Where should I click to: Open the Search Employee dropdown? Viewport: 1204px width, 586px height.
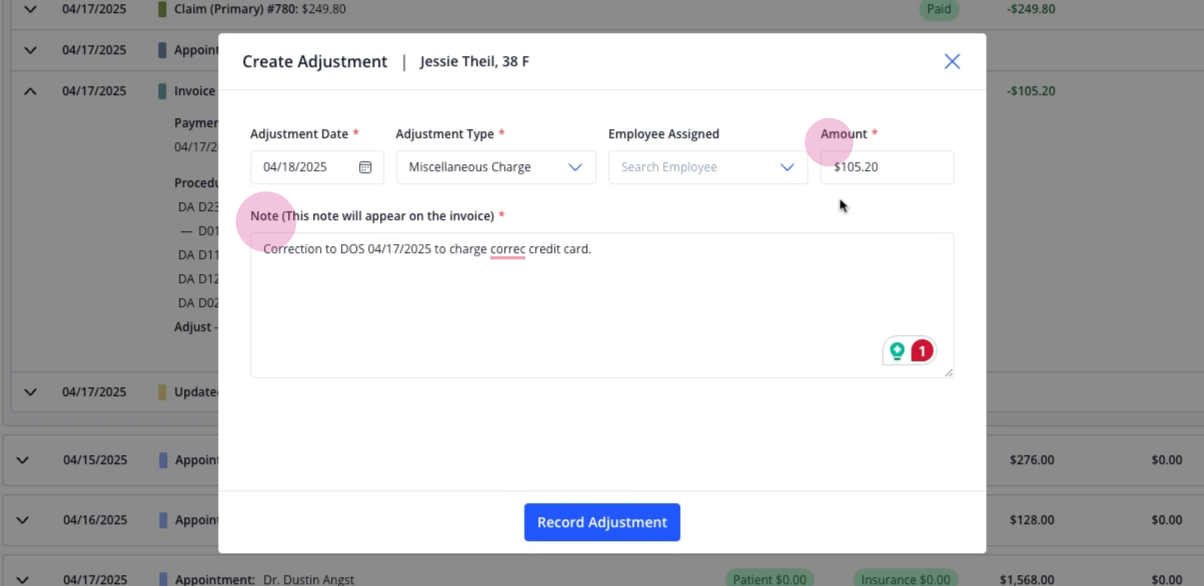(x=708, y=167)
